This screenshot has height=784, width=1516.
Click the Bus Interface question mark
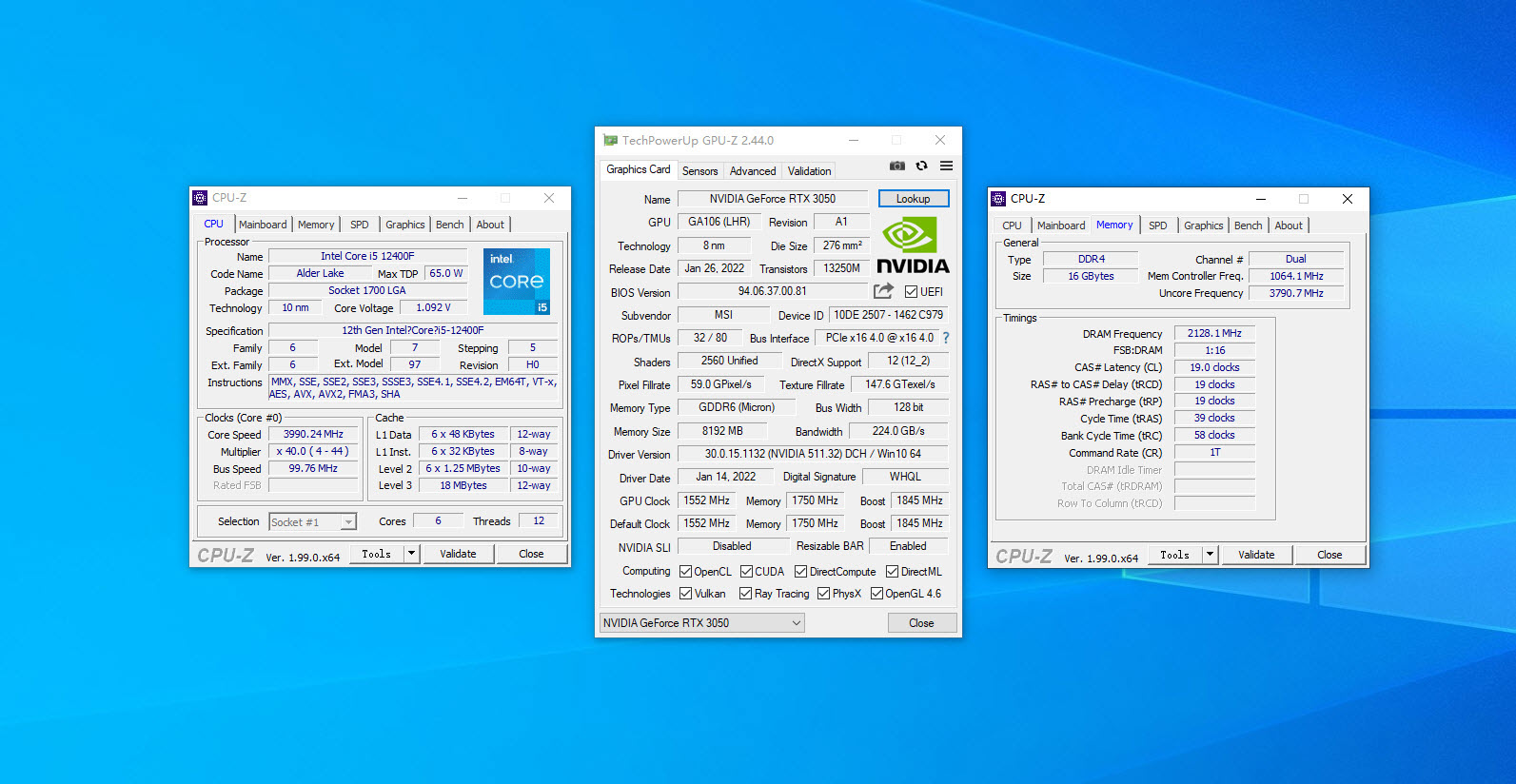pos(946,338)
